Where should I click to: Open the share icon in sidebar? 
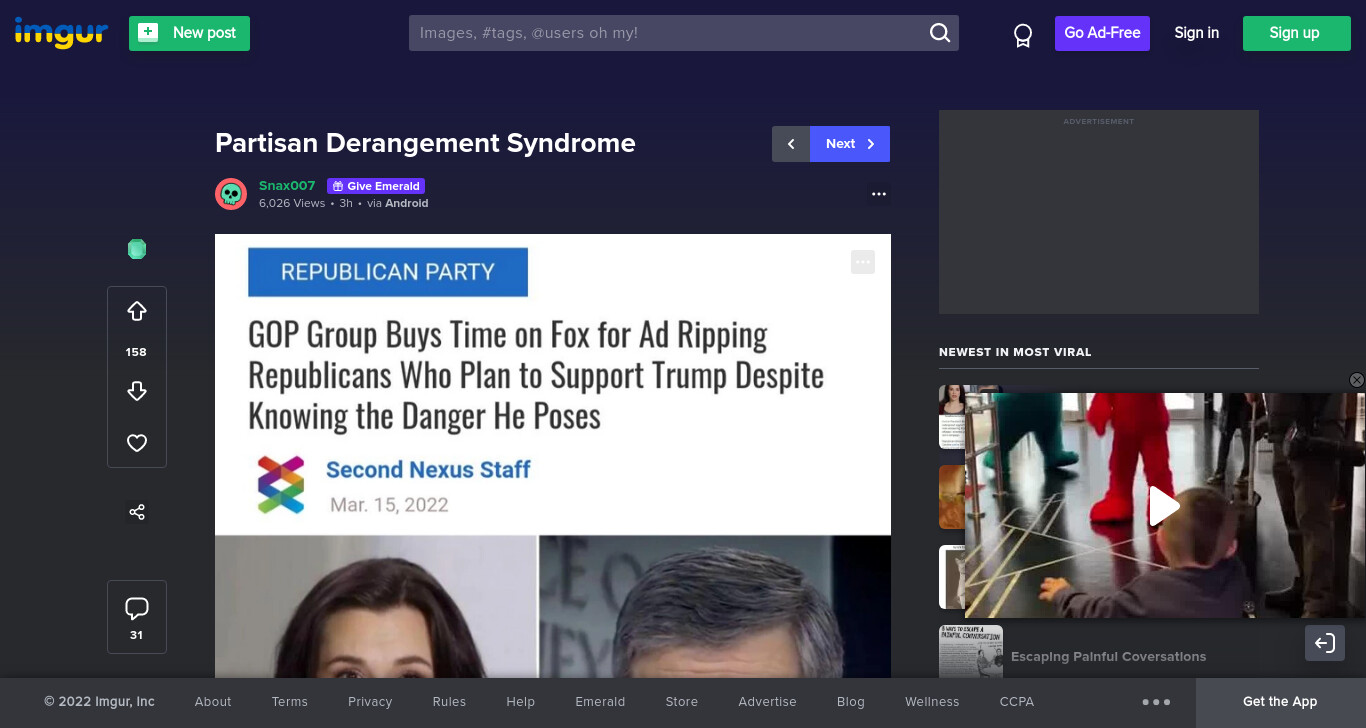click(137, 512)
